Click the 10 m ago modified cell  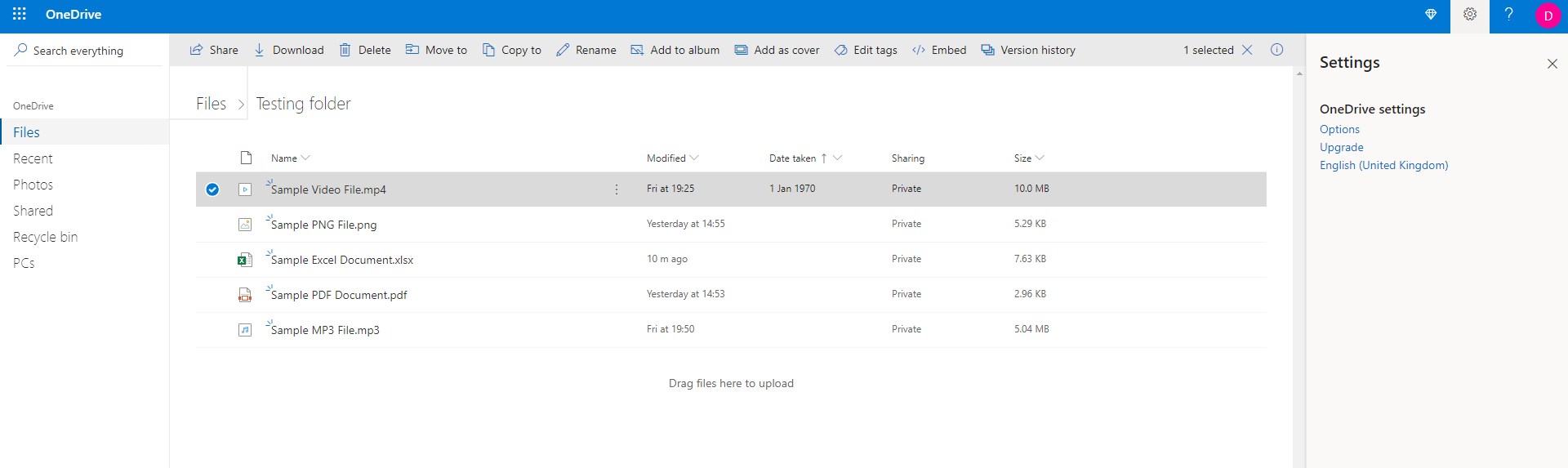pos(667,259)
